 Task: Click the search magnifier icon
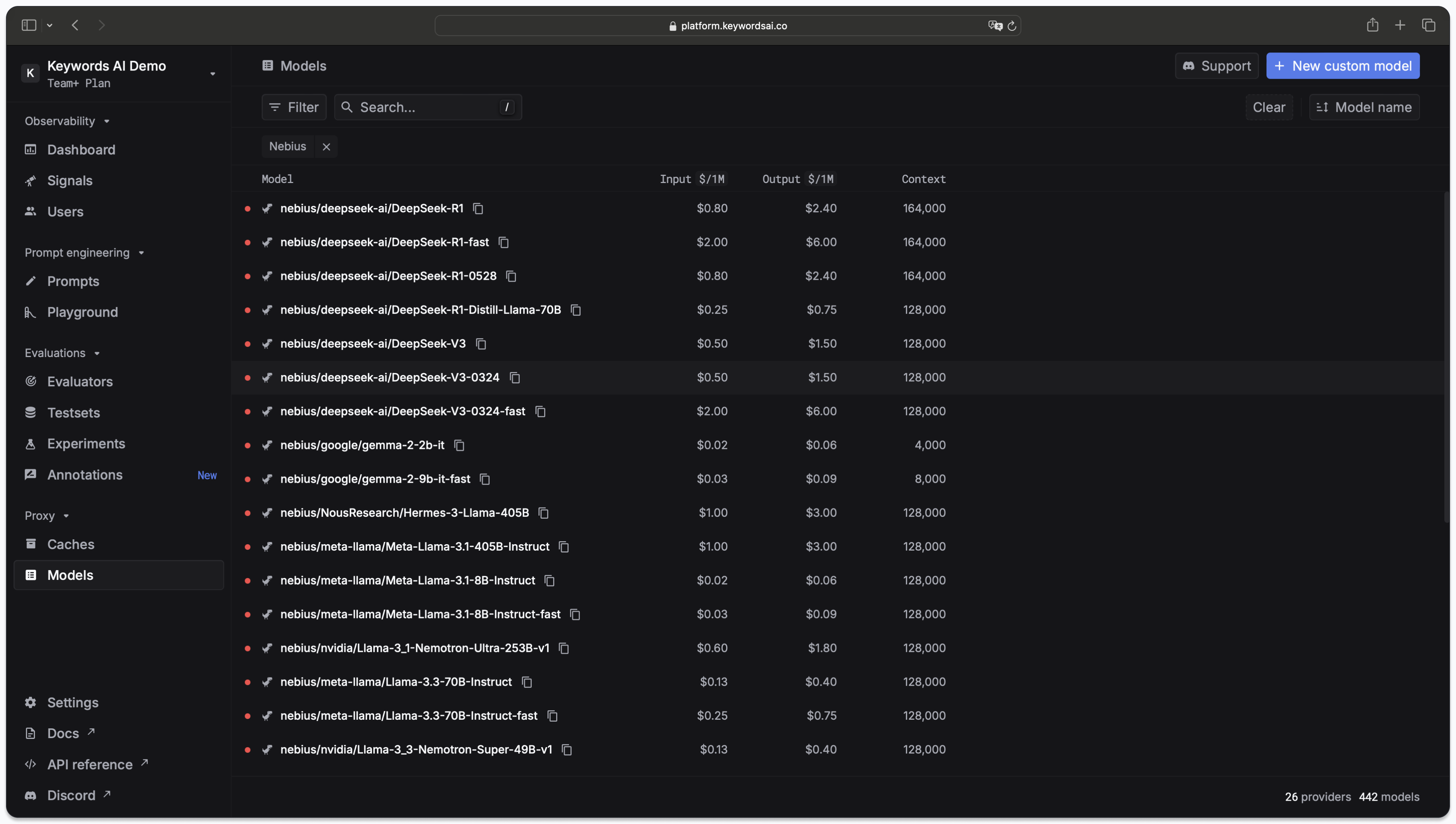click(347, 107)
